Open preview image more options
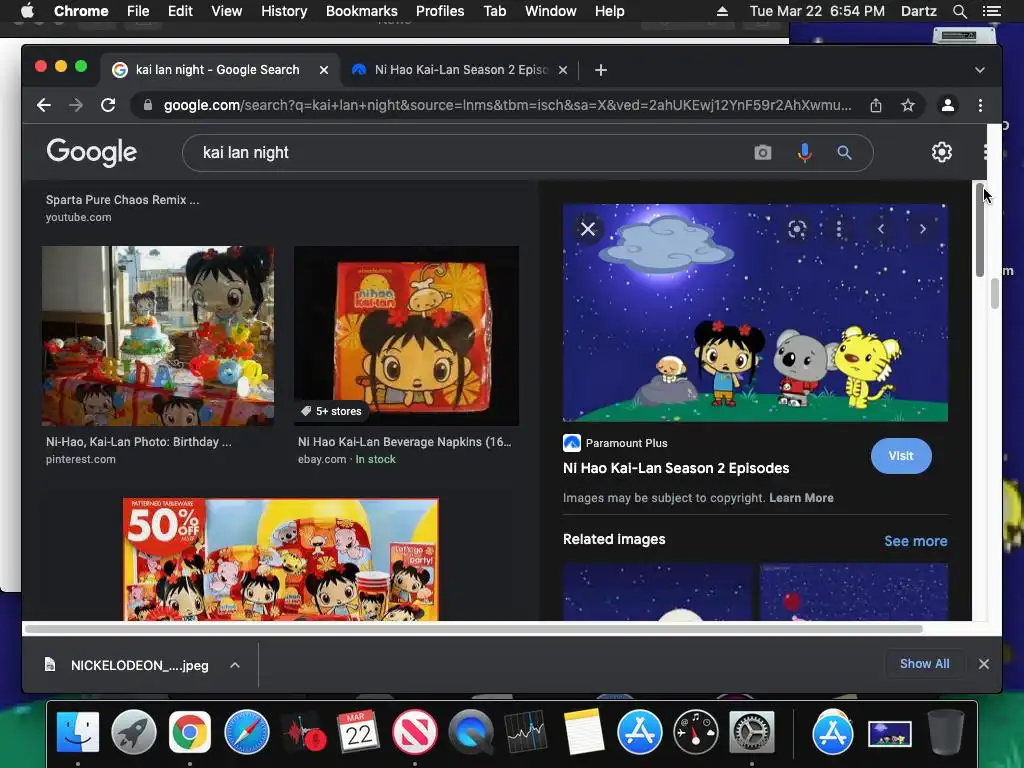This screenshot has width=1024, height=768. pos(839,229)
